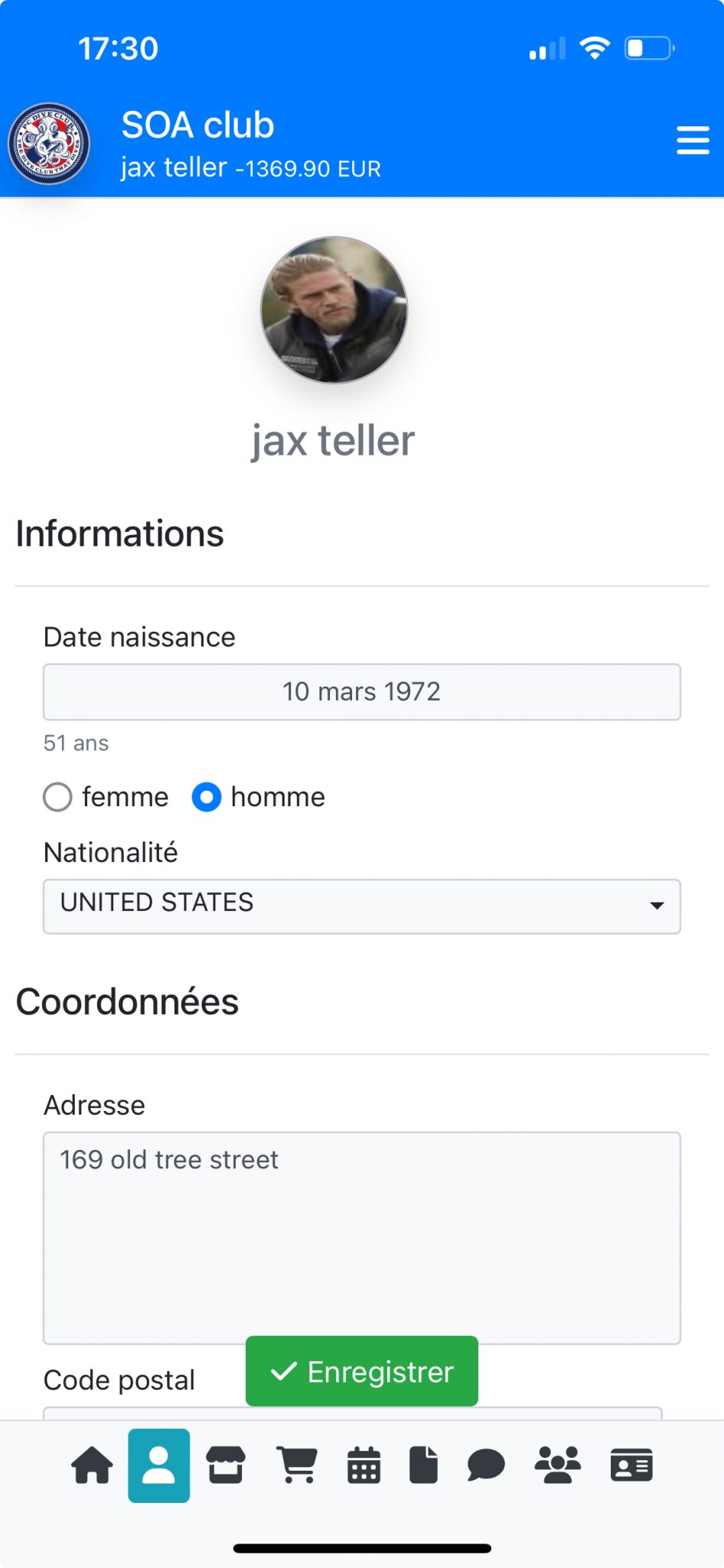Focus the Adresse text area
The width and height of the screenshot is (724, 1568).
tap(361, 1237)
